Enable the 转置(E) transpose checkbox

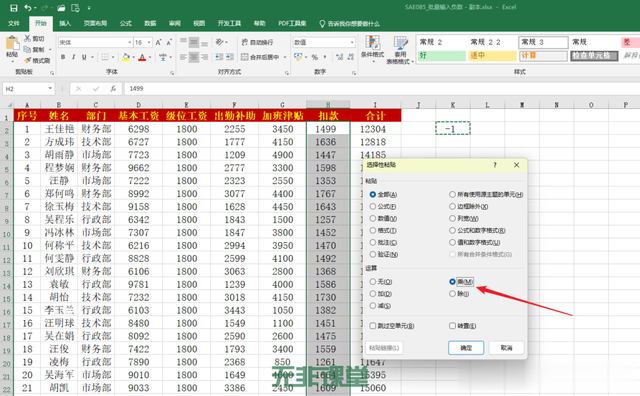click(452, 326)
